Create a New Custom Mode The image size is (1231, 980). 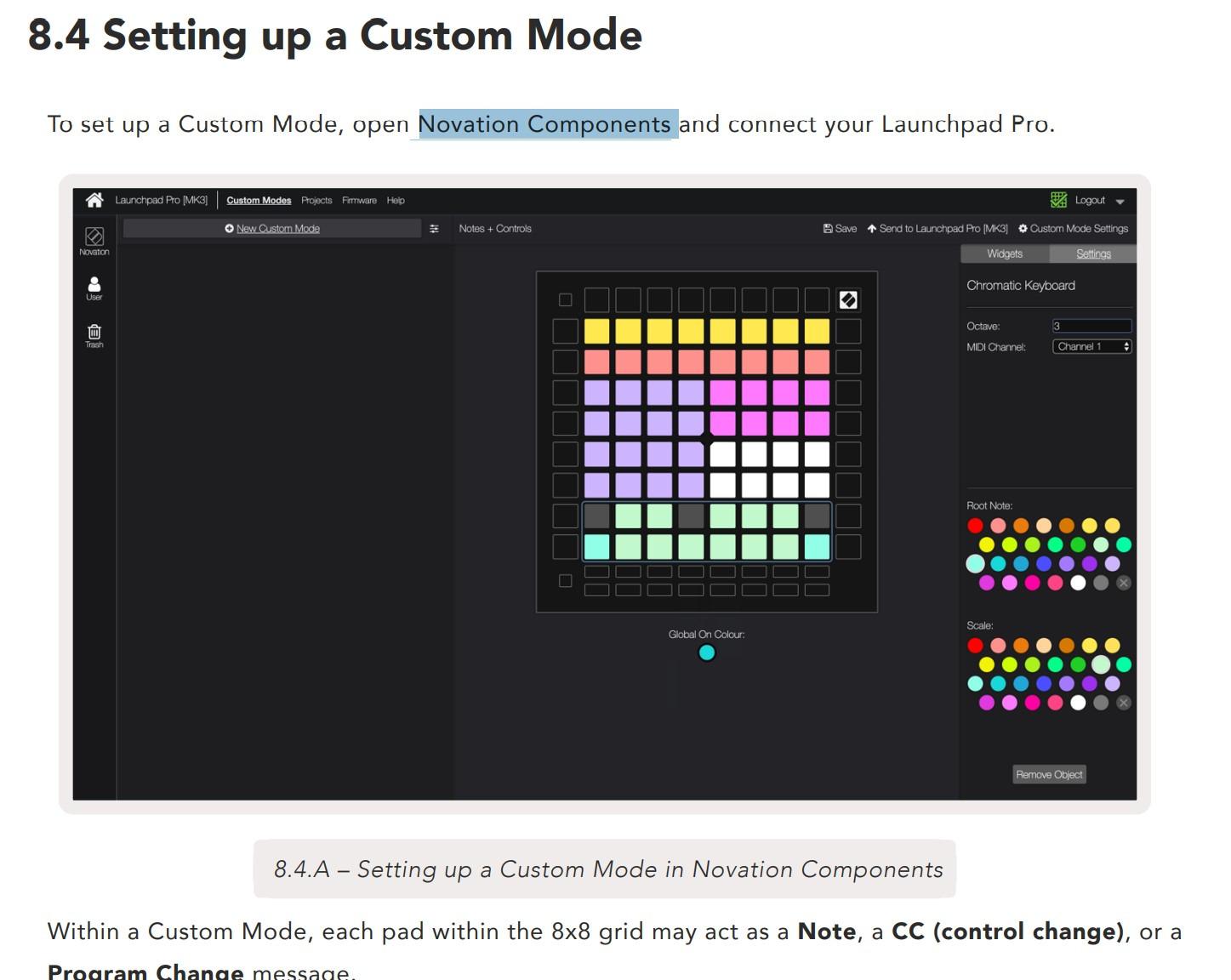pyautogui.click(x=272, y=229)
